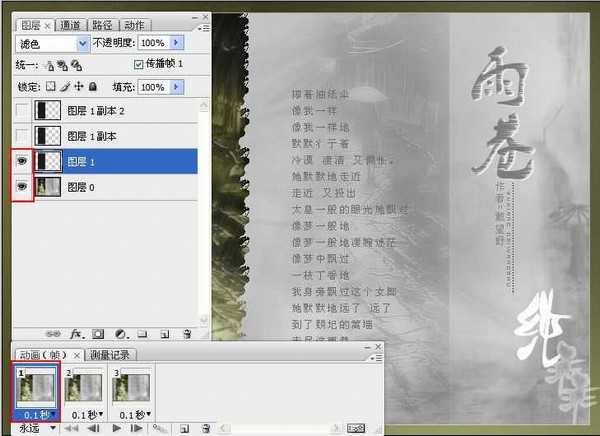Delete layer using the layers trash icon
Screen dimensions: 600x436
(x=185, y=333)
